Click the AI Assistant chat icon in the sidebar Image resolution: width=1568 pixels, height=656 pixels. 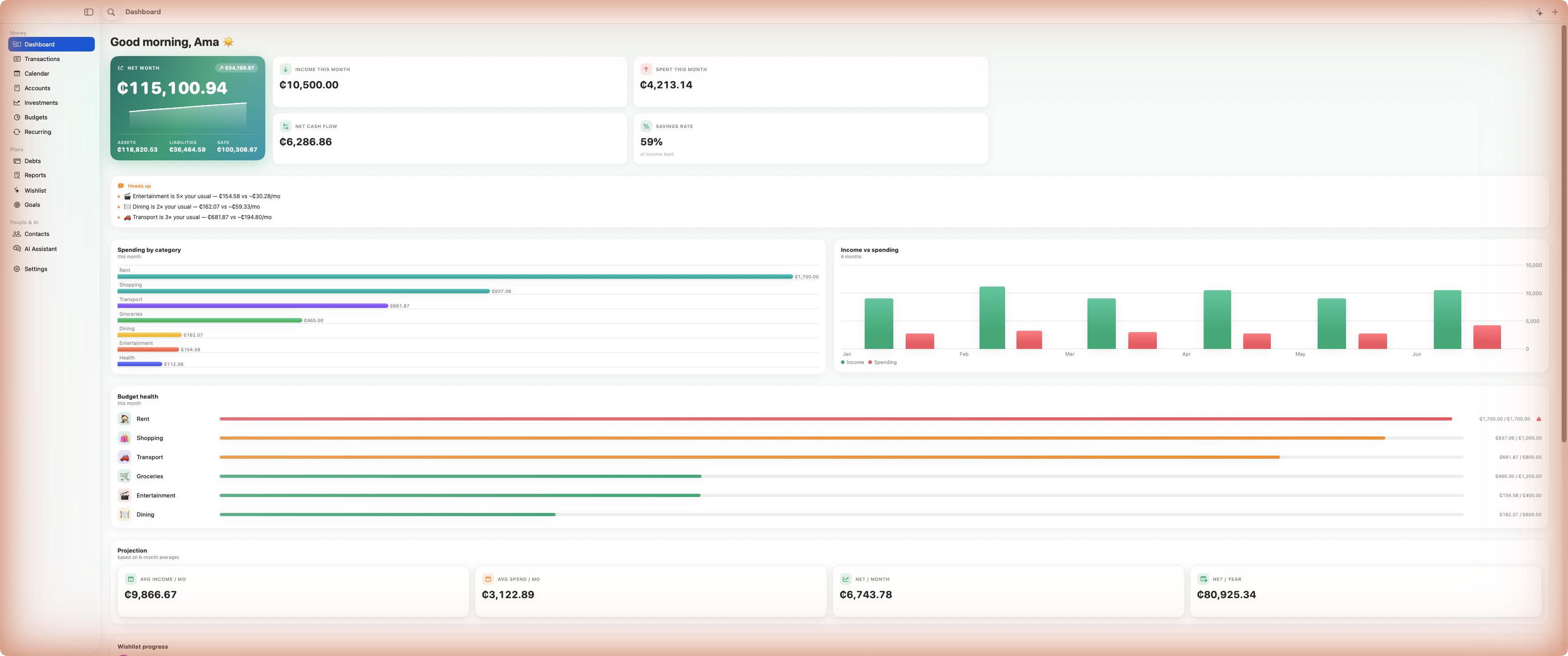coord(17,249)
